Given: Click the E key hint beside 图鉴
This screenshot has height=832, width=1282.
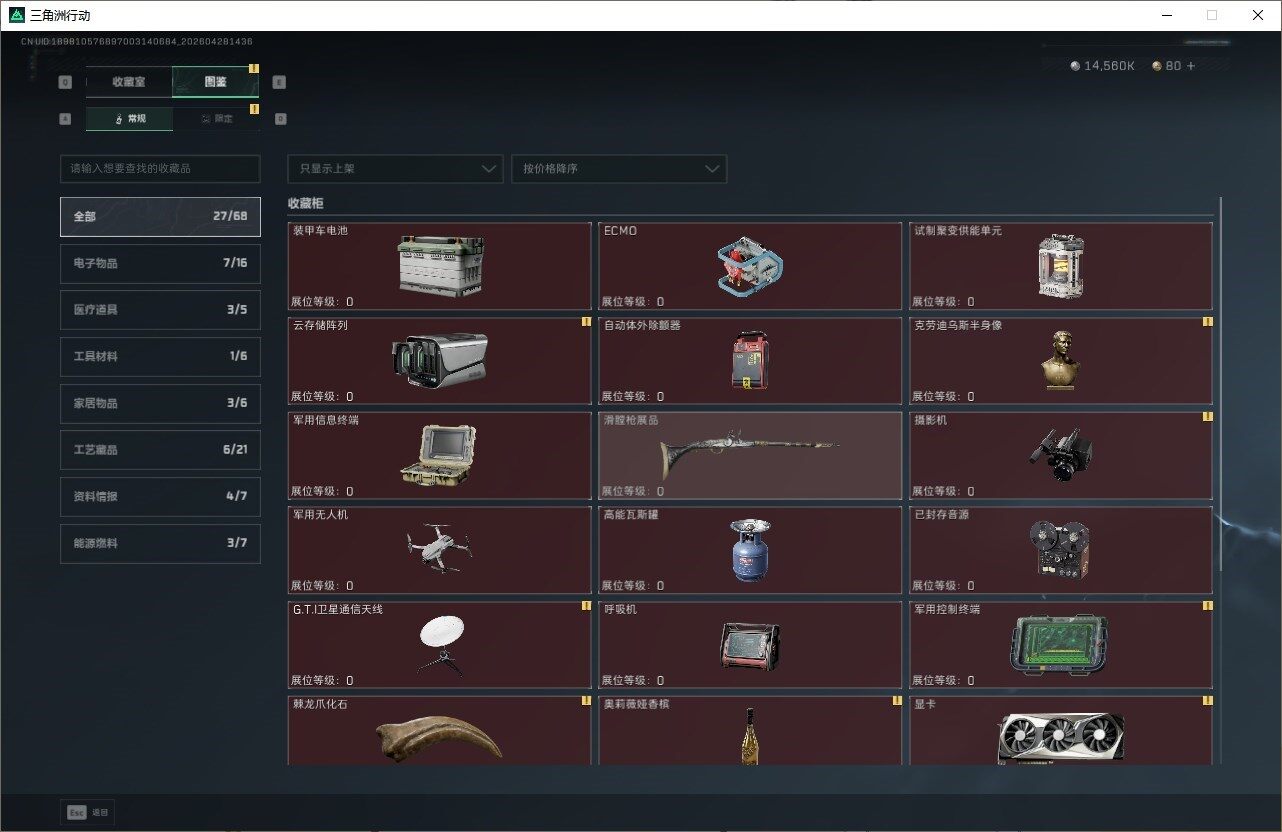Looking at the screenshot, I should 279,82.
